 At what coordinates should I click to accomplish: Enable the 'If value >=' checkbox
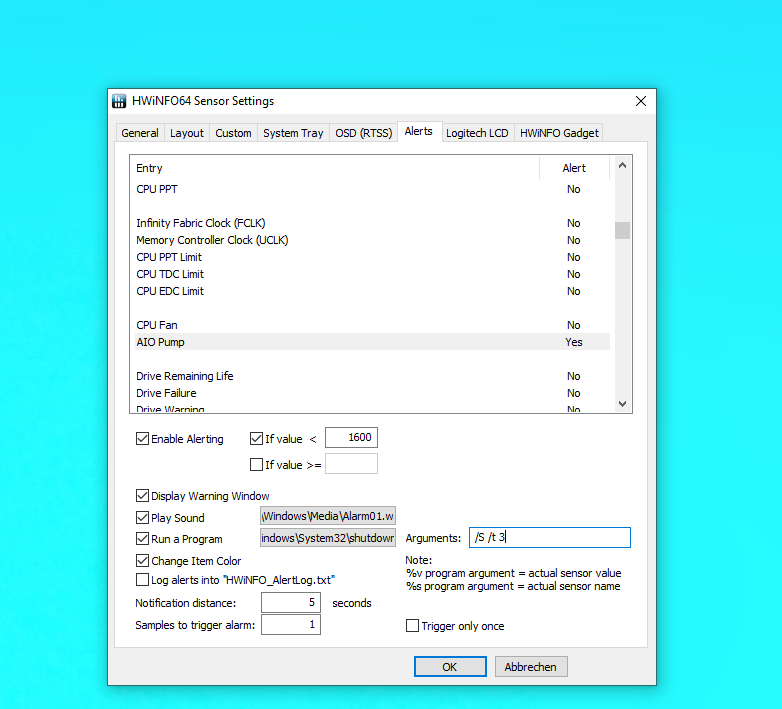(256, 465)
